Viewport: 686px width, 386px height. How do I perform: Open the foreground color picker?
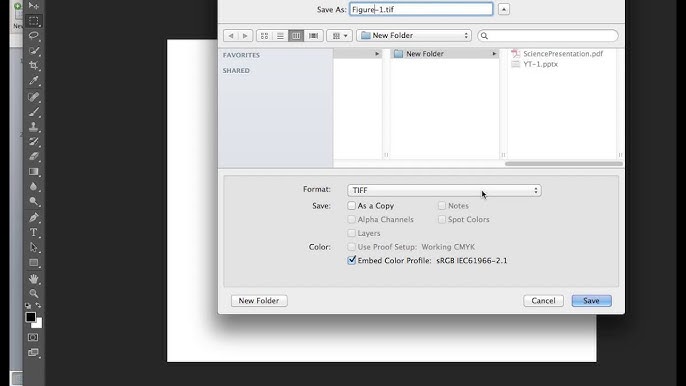30,317
